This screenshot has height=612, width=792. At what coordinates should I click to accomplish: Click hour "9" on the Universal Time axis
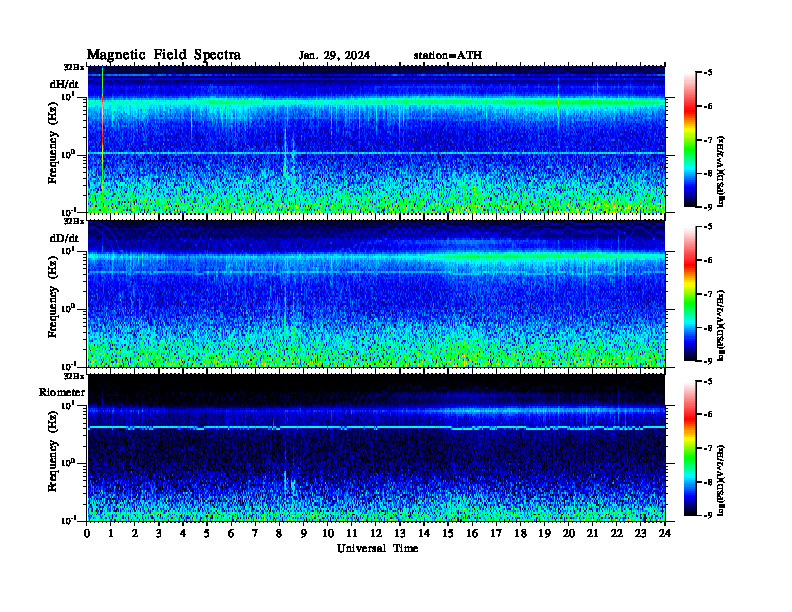coord(304,534)
